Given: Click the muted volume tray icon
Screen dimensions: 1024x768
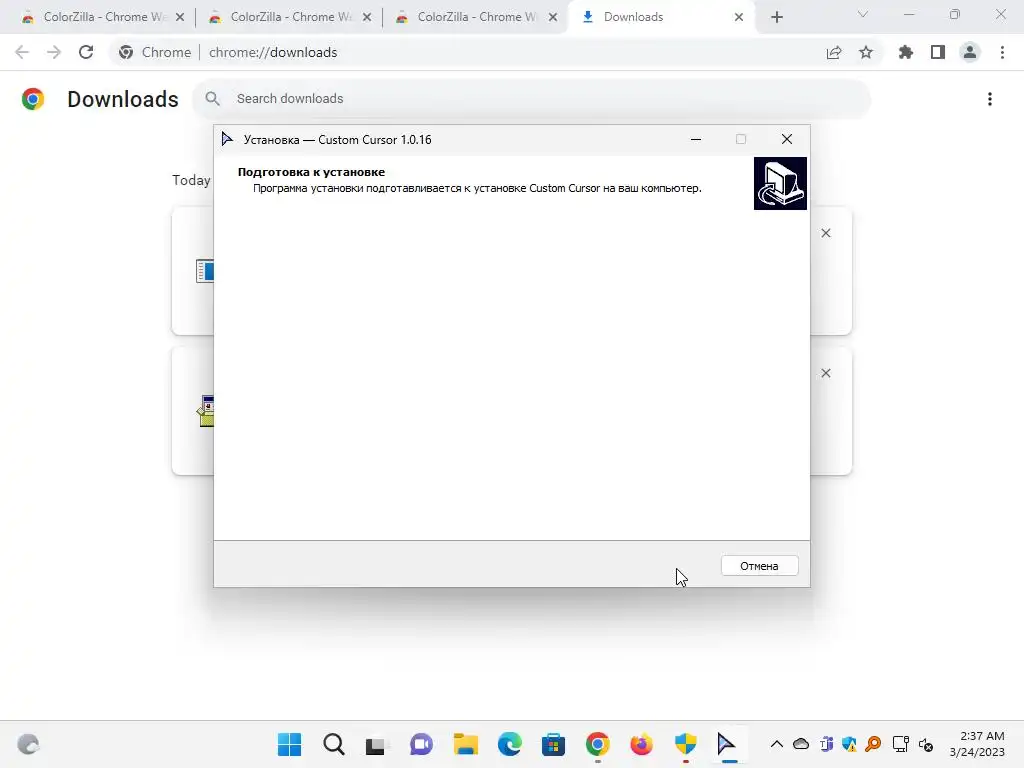Looking at the screenshot, I should click(x=925, y=744).
